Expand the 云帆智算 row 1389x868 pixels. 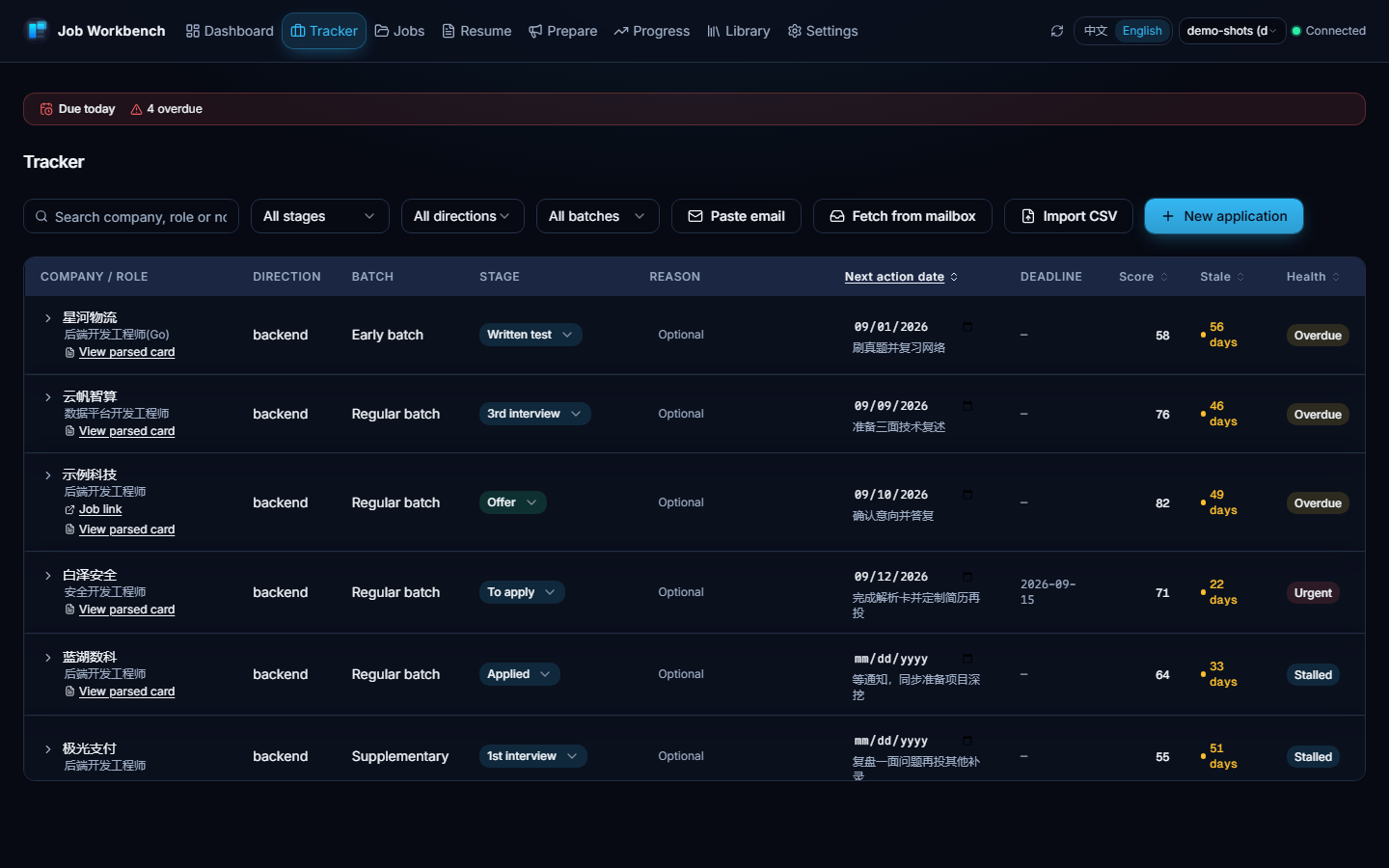click(48, 396)
